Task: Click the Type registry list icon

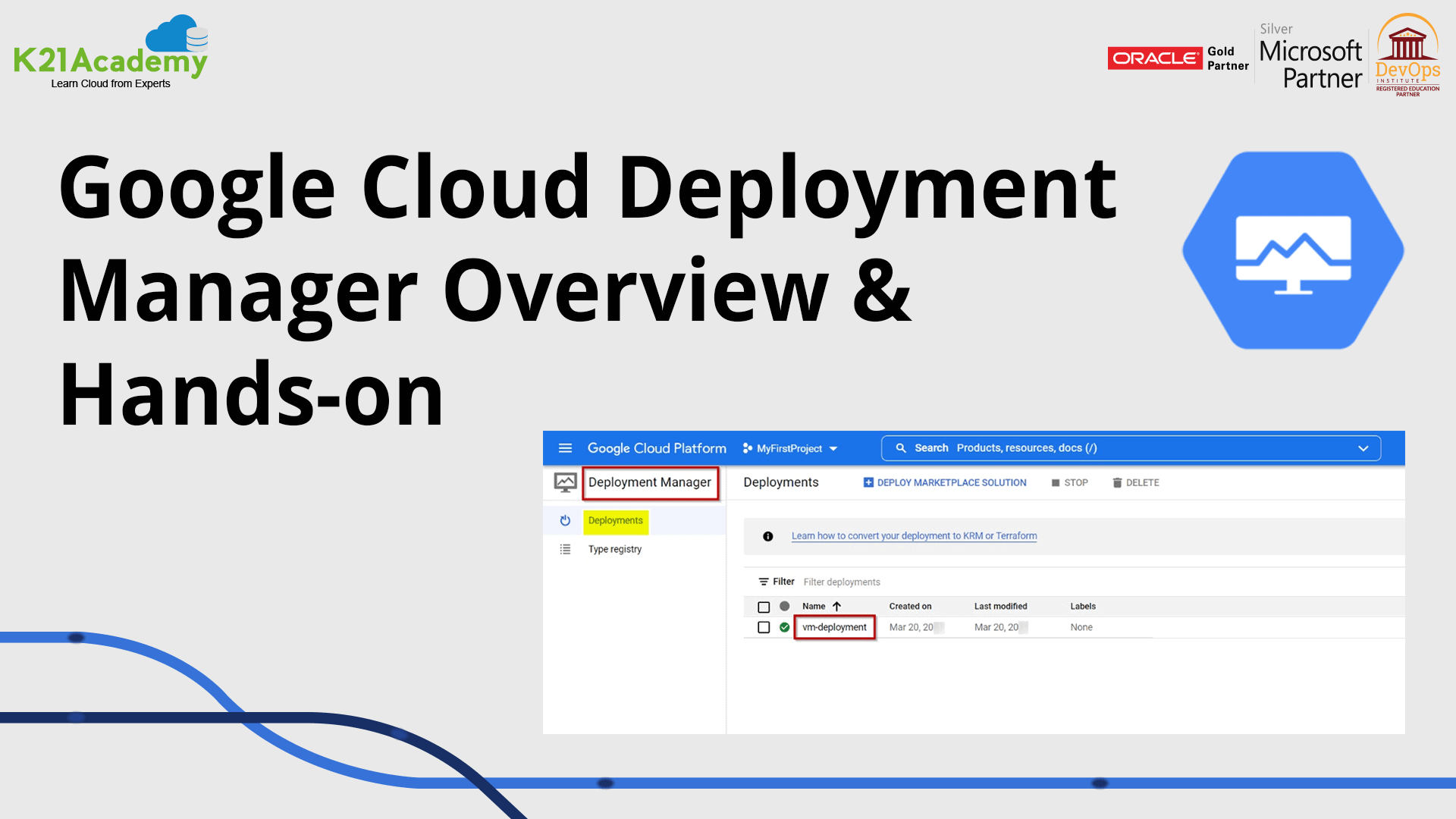Action: [565, 549]
